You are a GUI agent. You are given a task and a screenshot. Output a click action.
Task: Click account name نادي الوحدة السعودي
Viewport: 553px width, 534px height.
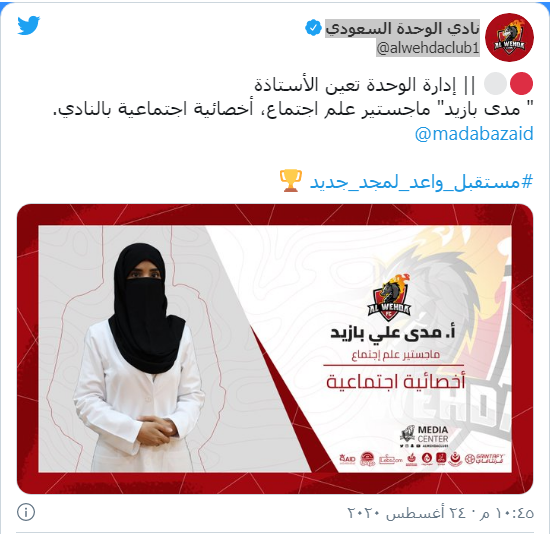click(402, 28)
